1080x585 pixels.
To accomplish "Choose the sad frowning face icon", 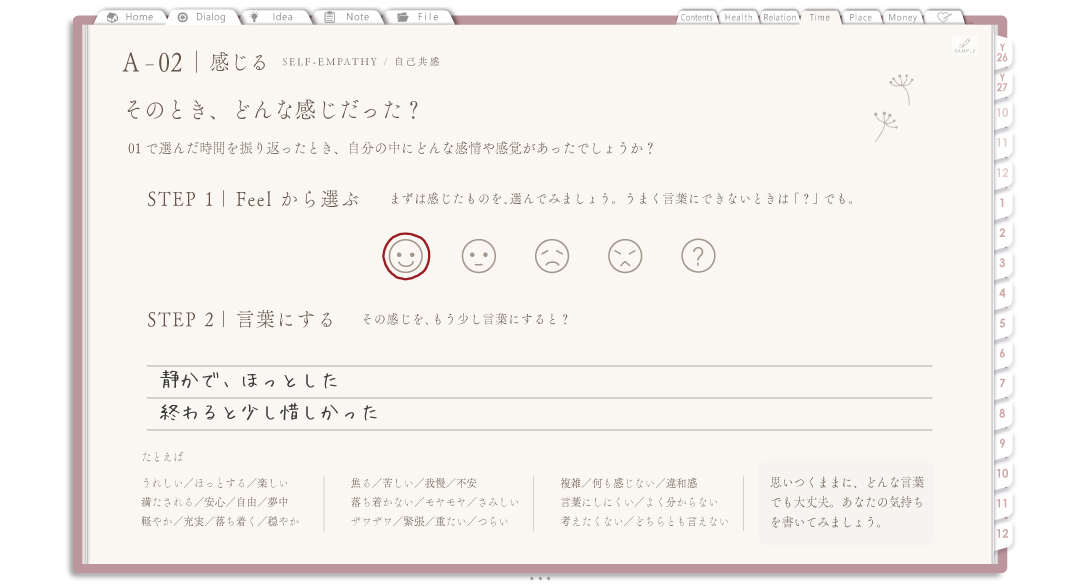I will [x=552, y=256].
